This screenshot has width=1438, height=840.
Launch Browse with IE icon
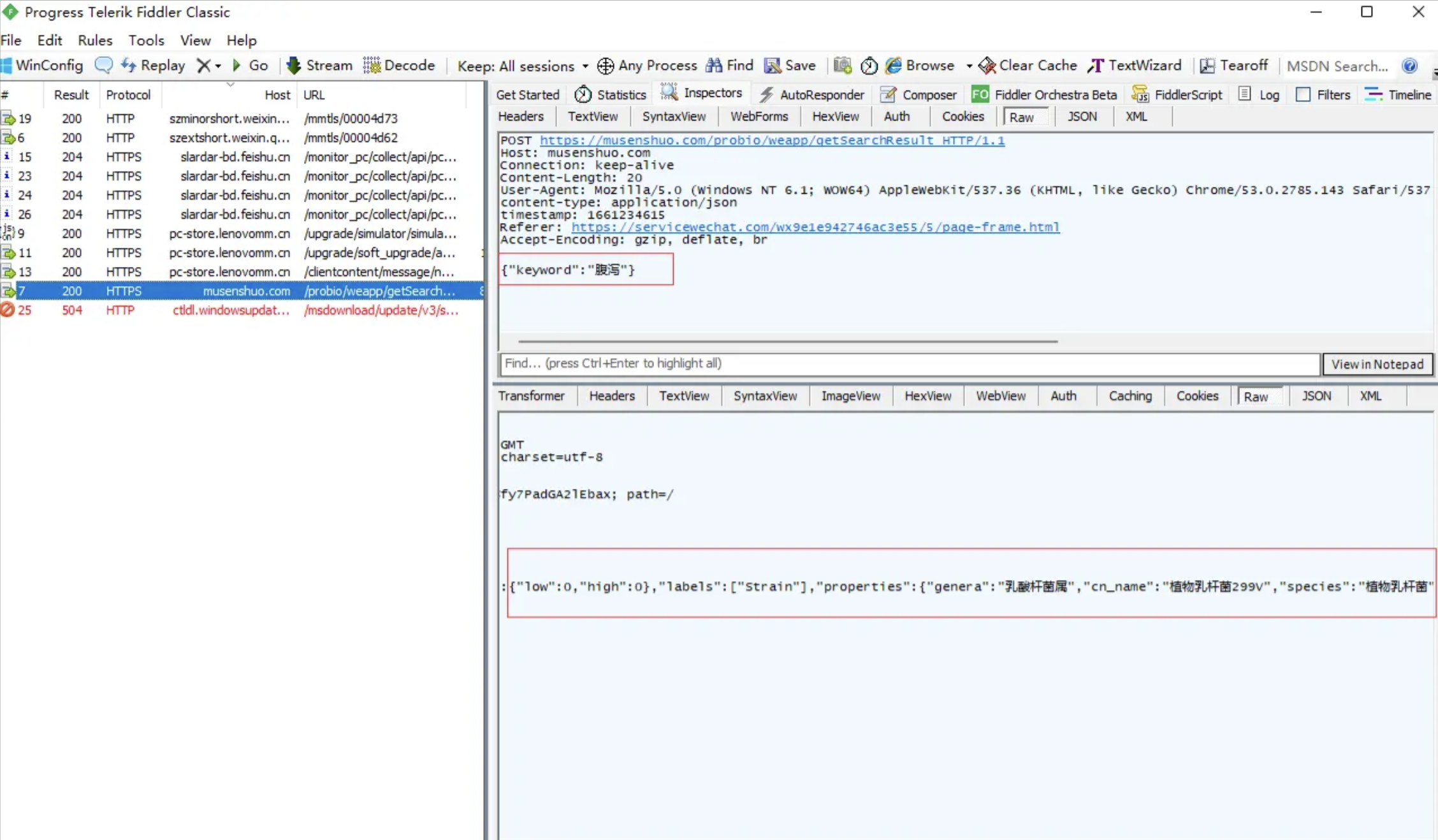coord(920,66)
